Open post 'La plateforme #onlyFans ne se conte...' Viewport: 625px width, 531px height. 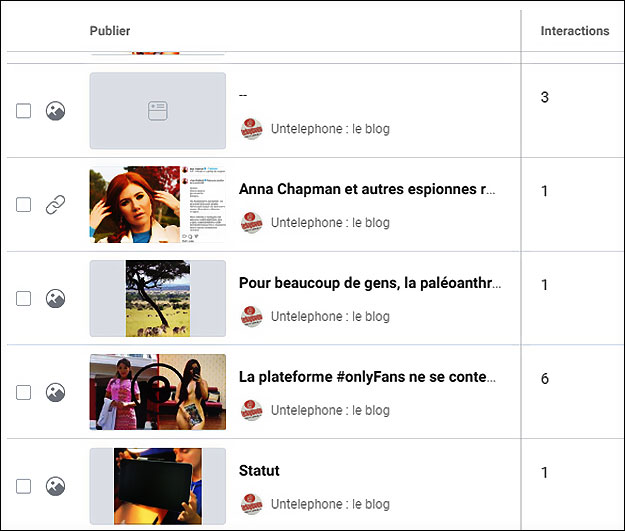368,377
